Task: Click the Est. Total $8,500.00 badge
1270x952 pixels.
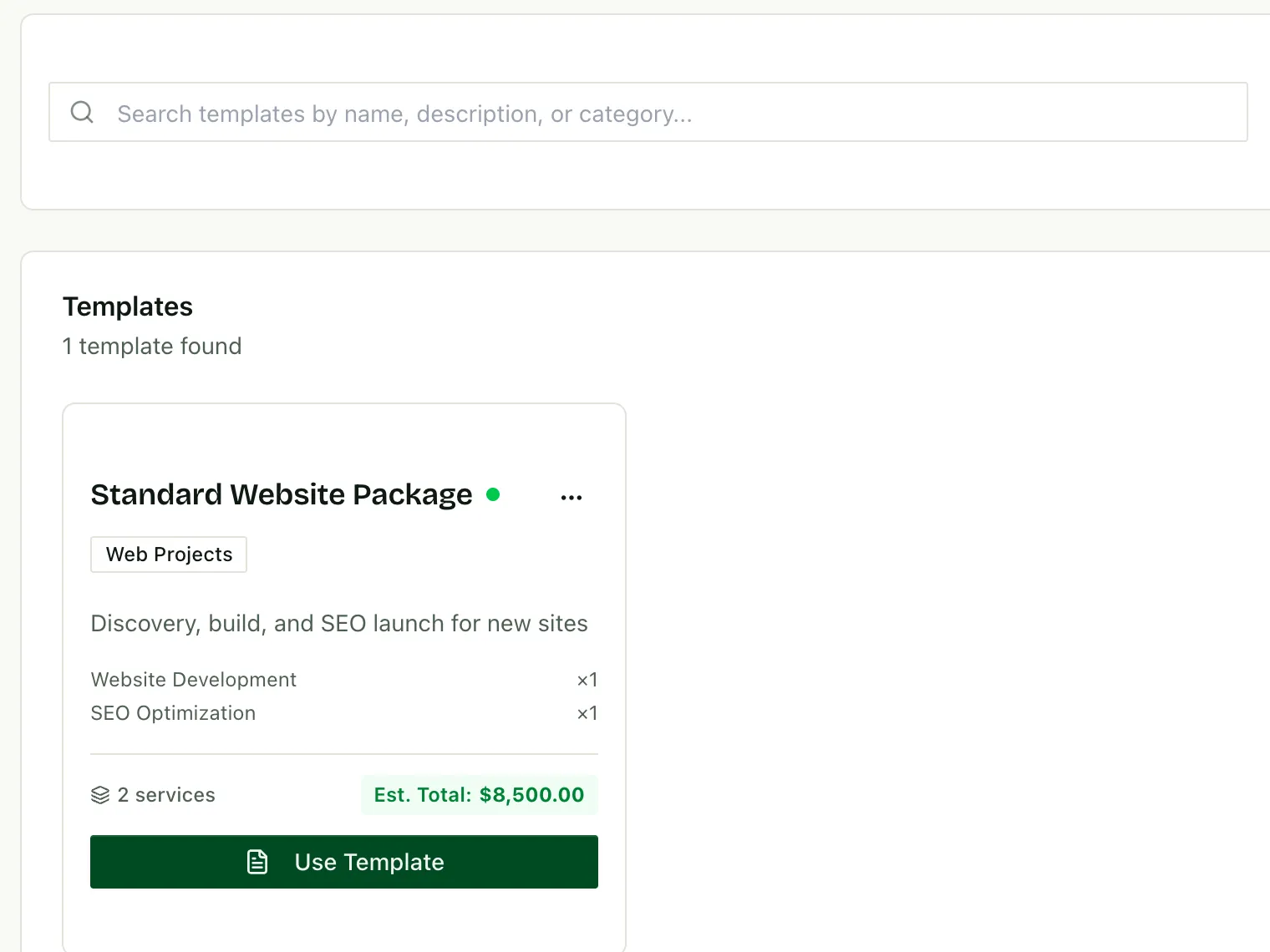Action: 480,795
